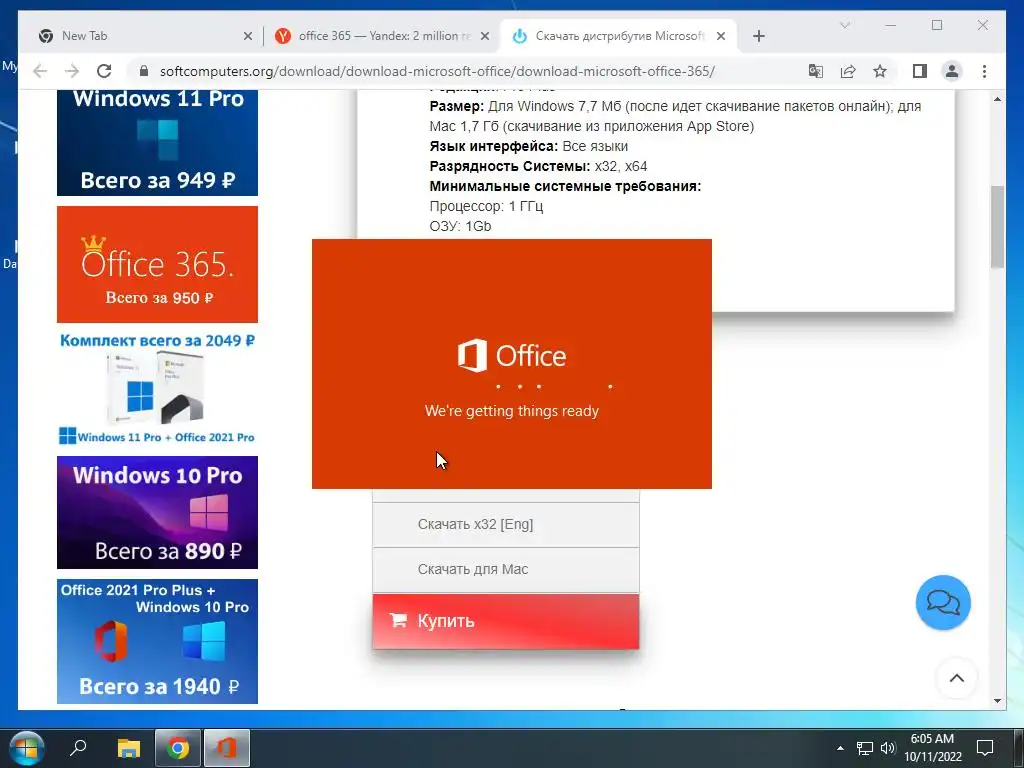Show hidden system tray icons
This screenshot has height=768, width=1024.
pyautogui.click(x=840, y=748)
